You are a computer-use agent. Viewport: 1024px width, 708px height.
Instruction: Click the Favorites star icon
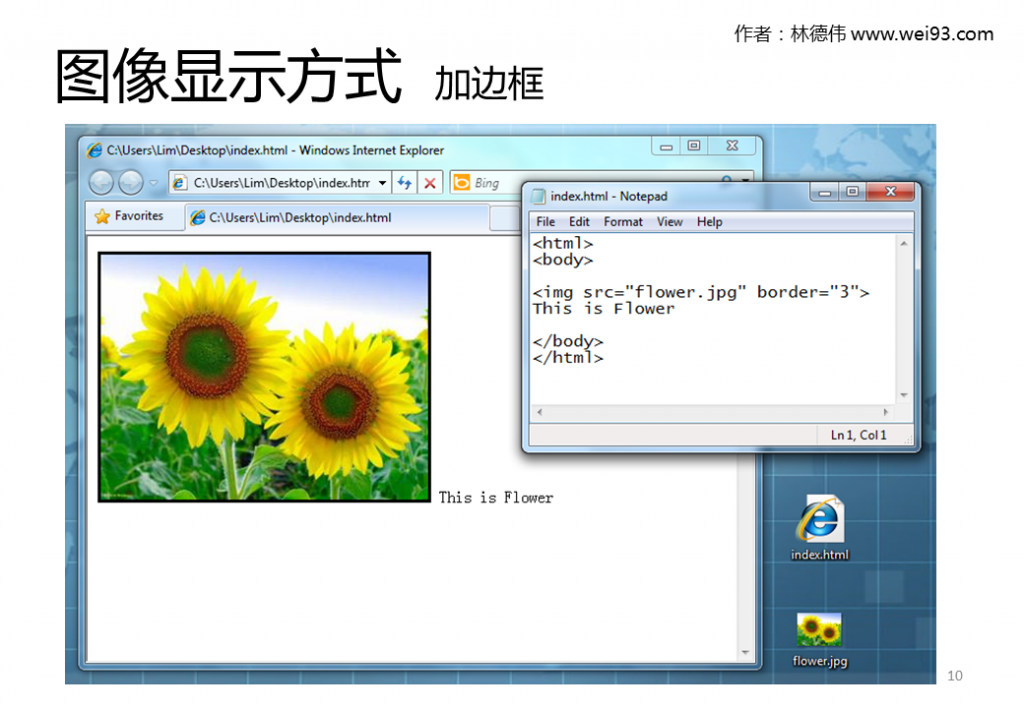[102, 216]
